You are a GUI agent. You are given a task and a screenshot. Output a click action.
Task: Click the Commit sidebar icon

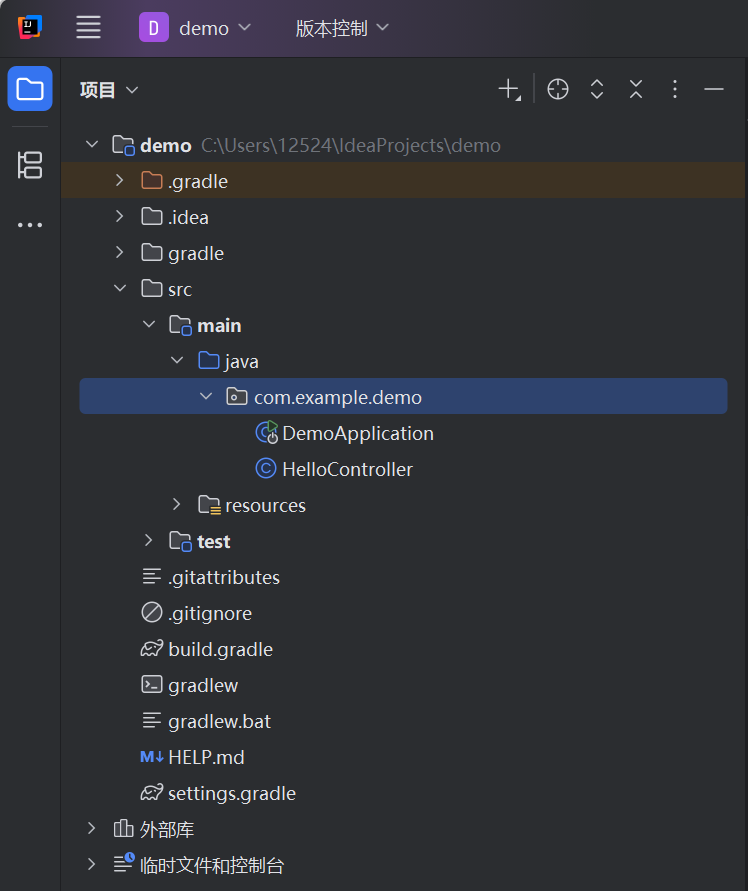click(29, 165)
